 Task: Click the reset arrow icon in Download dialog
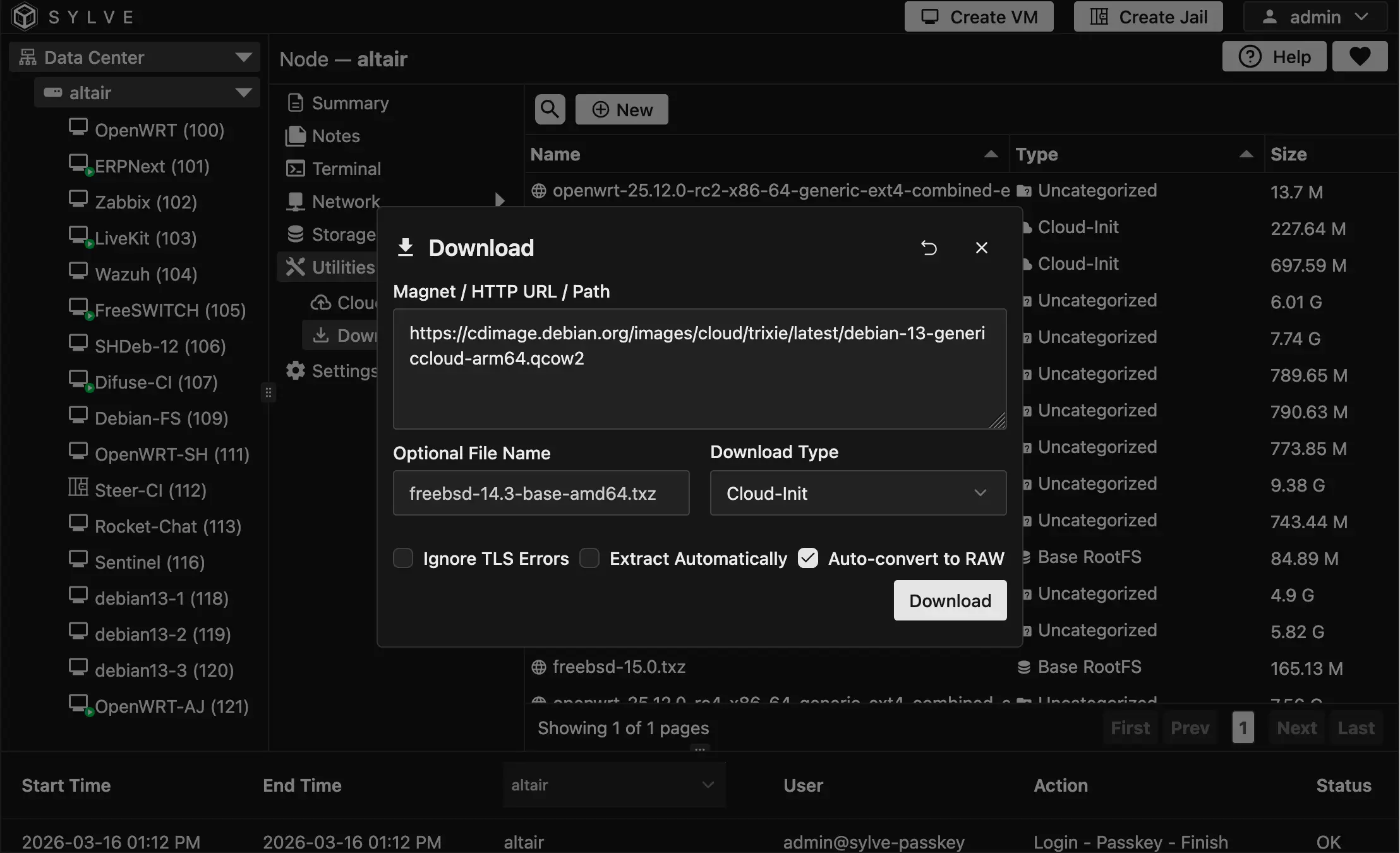[x=929, y=248]
